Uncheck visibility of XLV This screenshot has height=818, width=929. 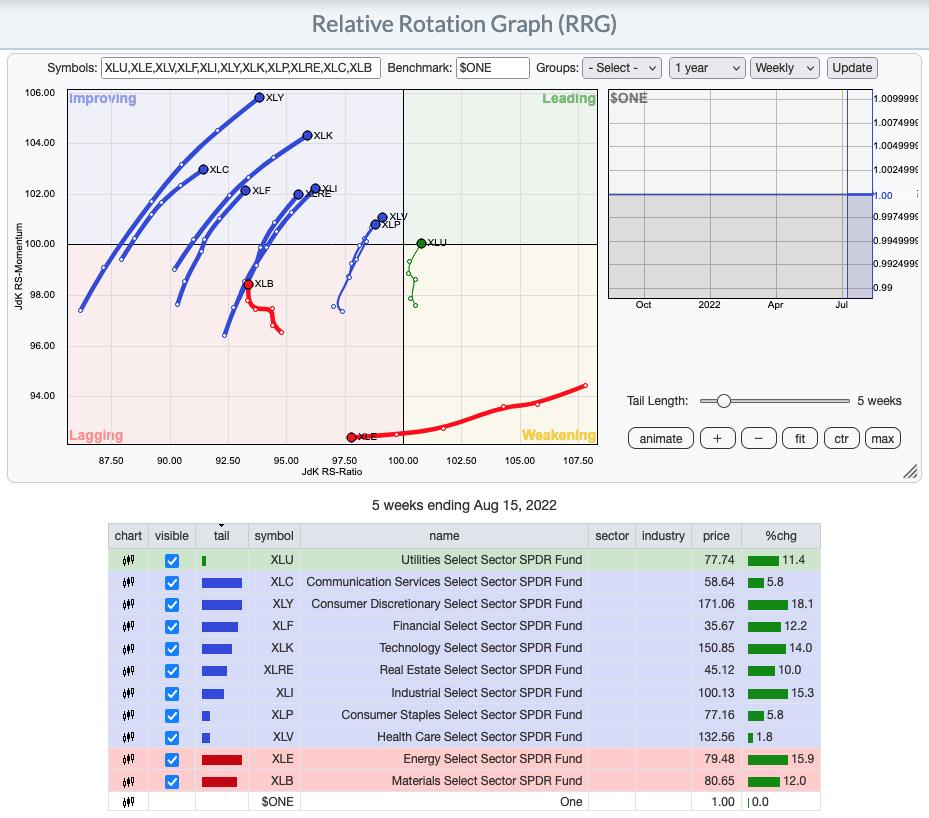172,737
